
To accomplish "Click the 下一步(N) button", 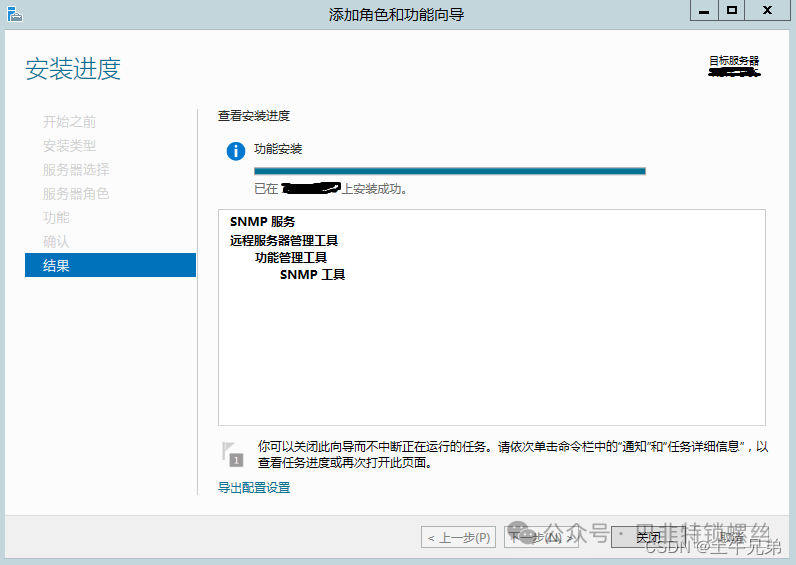I will [x=541, y=537].
